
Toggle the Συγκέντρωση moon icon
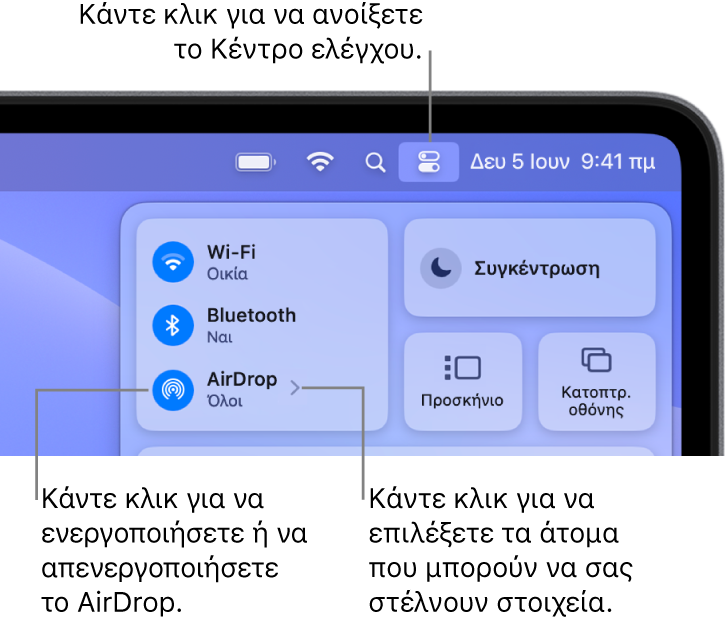[x=441, y=268]
